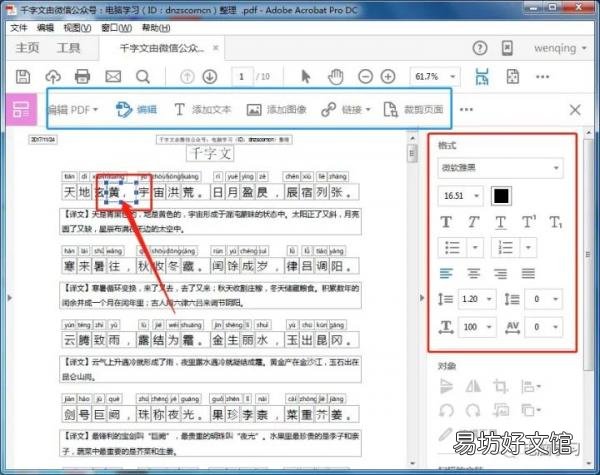
Task: Close the 千字文 document tab
Action: (216, 48)
